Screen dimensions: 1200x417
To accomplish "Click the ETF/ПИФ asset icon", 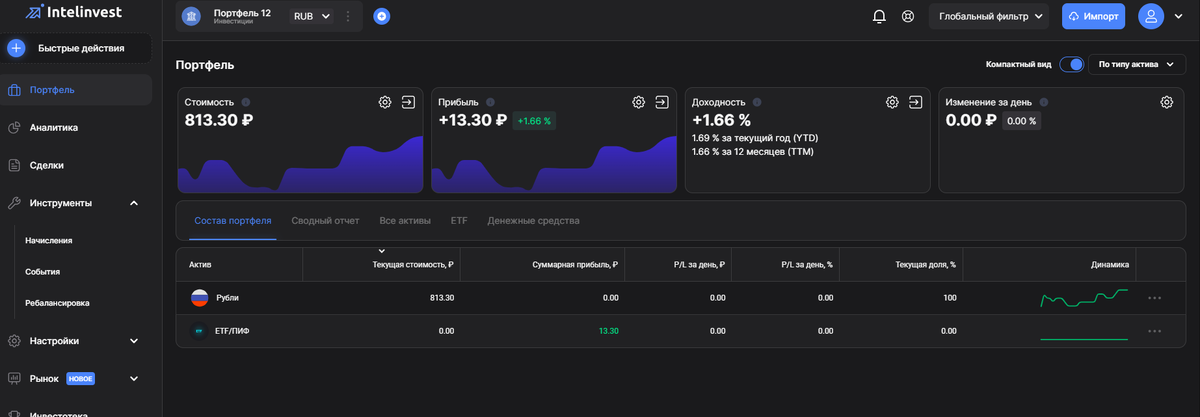I will point(199,331).
